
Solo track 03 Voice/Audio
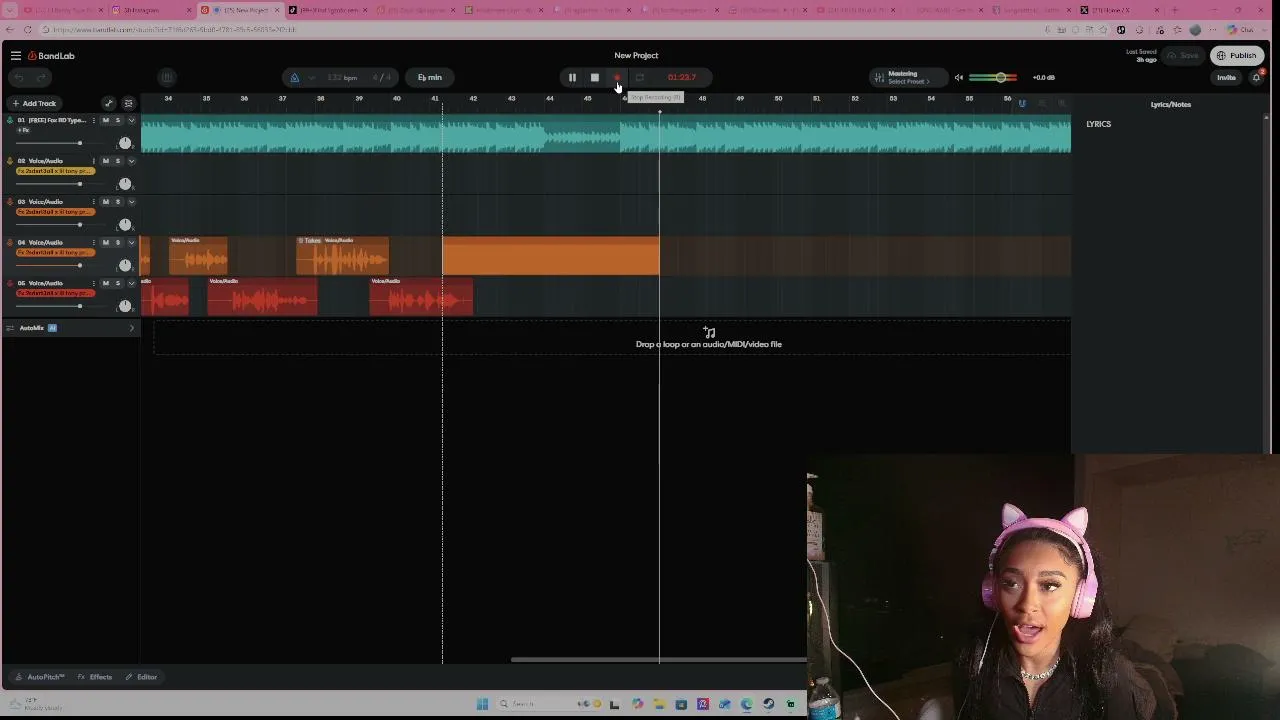click(x=117, y=202)
